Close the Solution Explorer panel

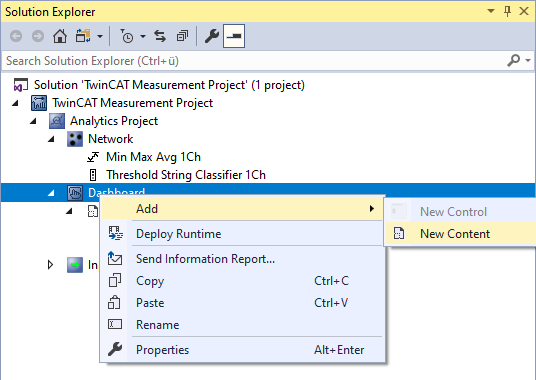524,11
